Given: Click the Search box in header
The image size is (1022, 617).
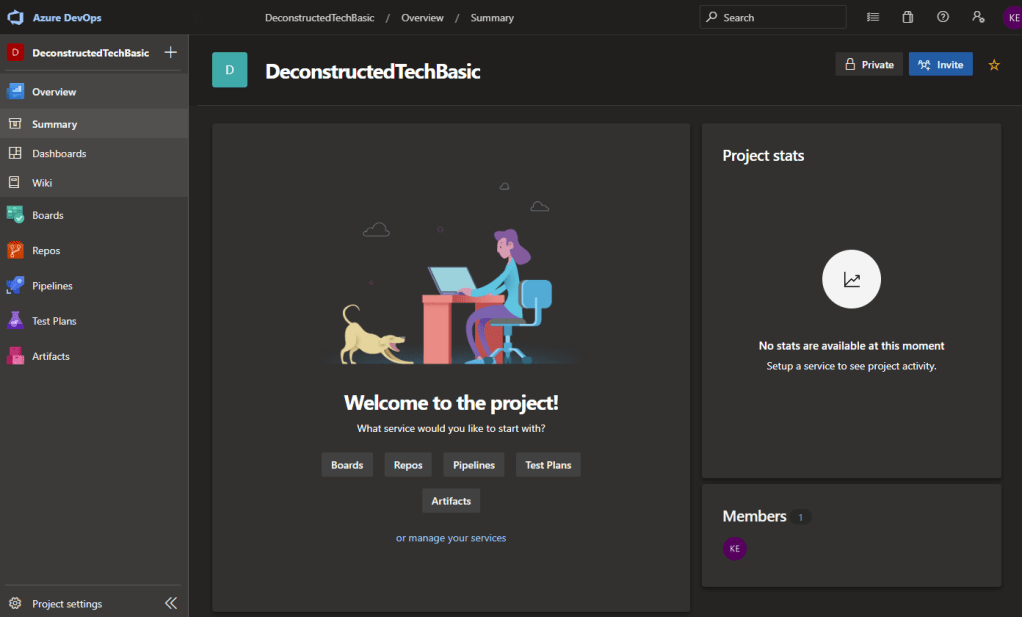Looking at the screenshot, I should point(772,18).
